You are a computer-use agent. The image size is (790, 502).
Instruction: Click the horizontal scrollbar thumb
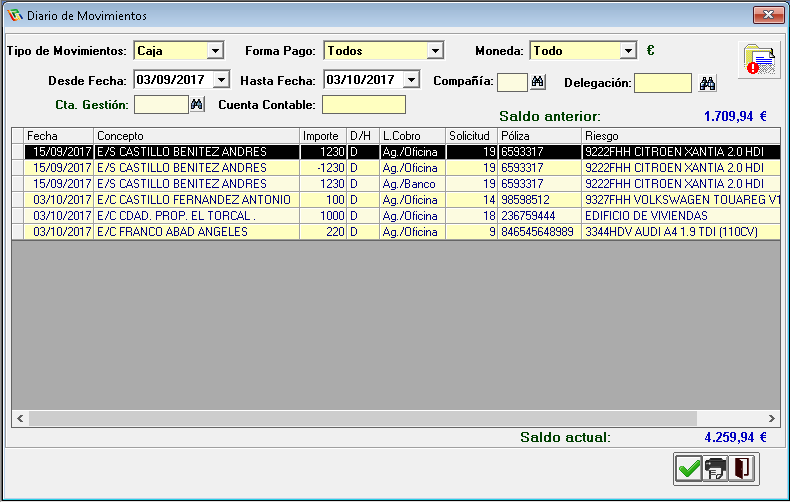363,418
